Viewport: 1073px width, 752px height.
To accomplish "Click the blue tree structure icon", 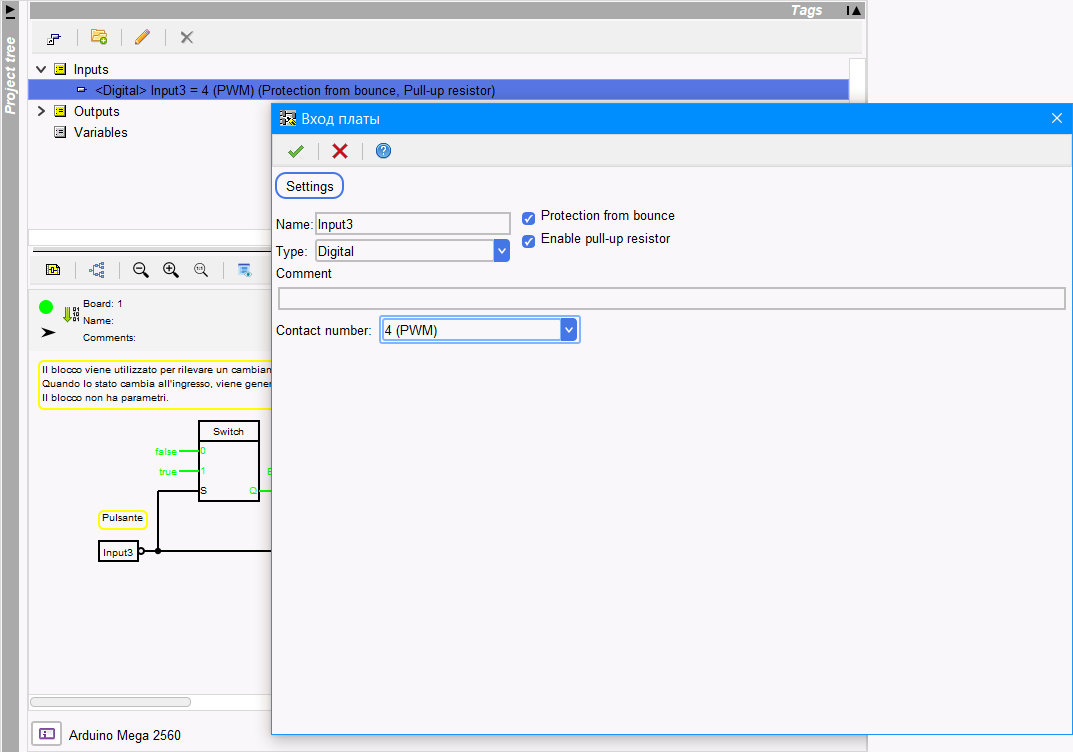I will (x=97, y=270).
